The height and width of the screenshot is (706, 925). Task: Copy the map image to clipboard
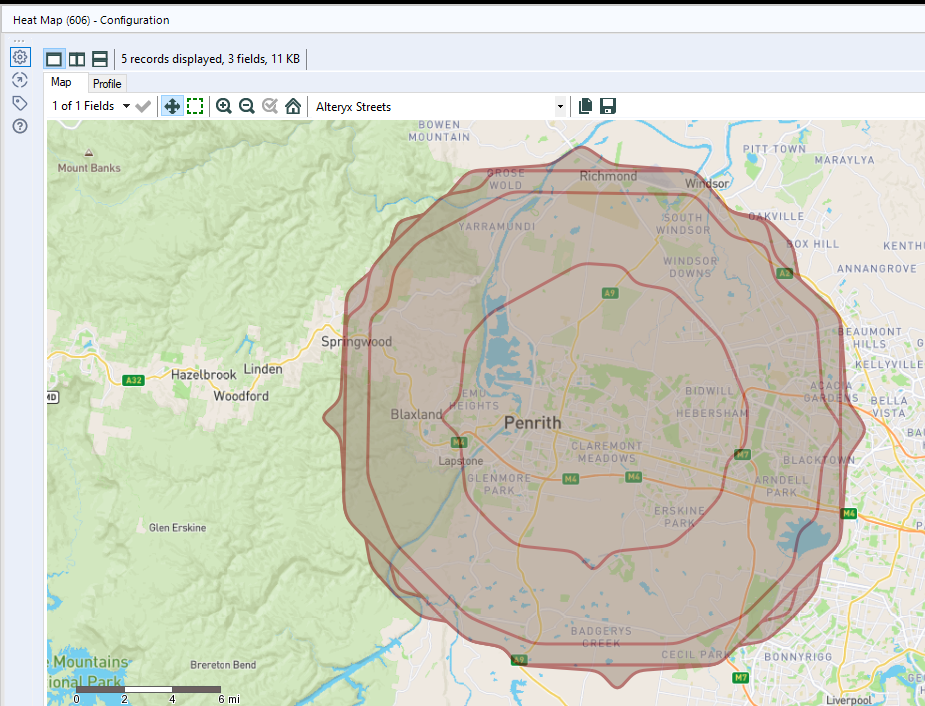pyautogui.click(x=585, y=105)
